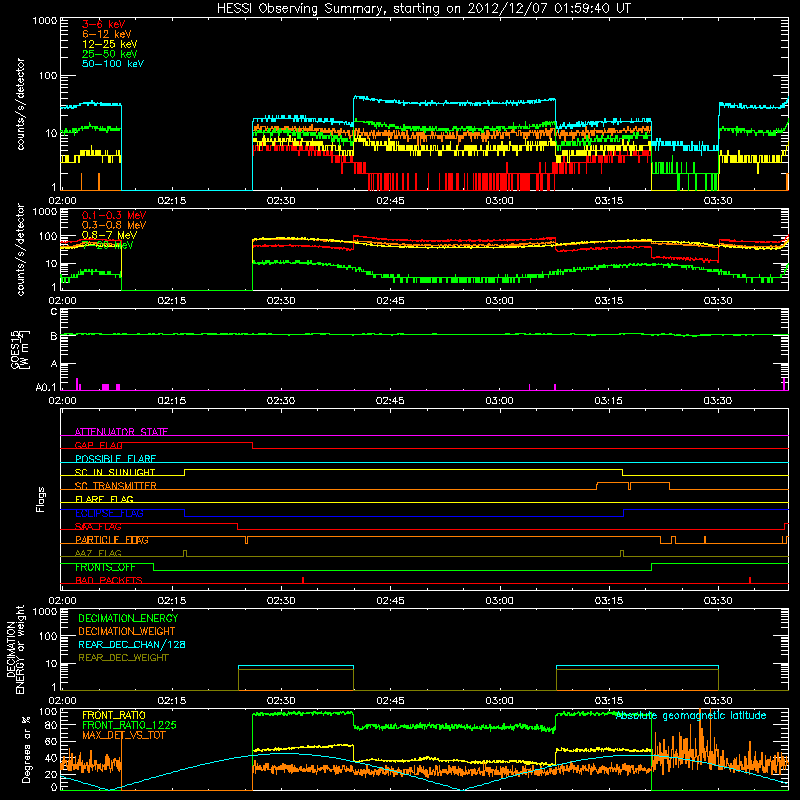Click the HESSI Observing Summary title text
Image resolution: width=800 pixels, height=800 pixels.
[x=423, y=9]
